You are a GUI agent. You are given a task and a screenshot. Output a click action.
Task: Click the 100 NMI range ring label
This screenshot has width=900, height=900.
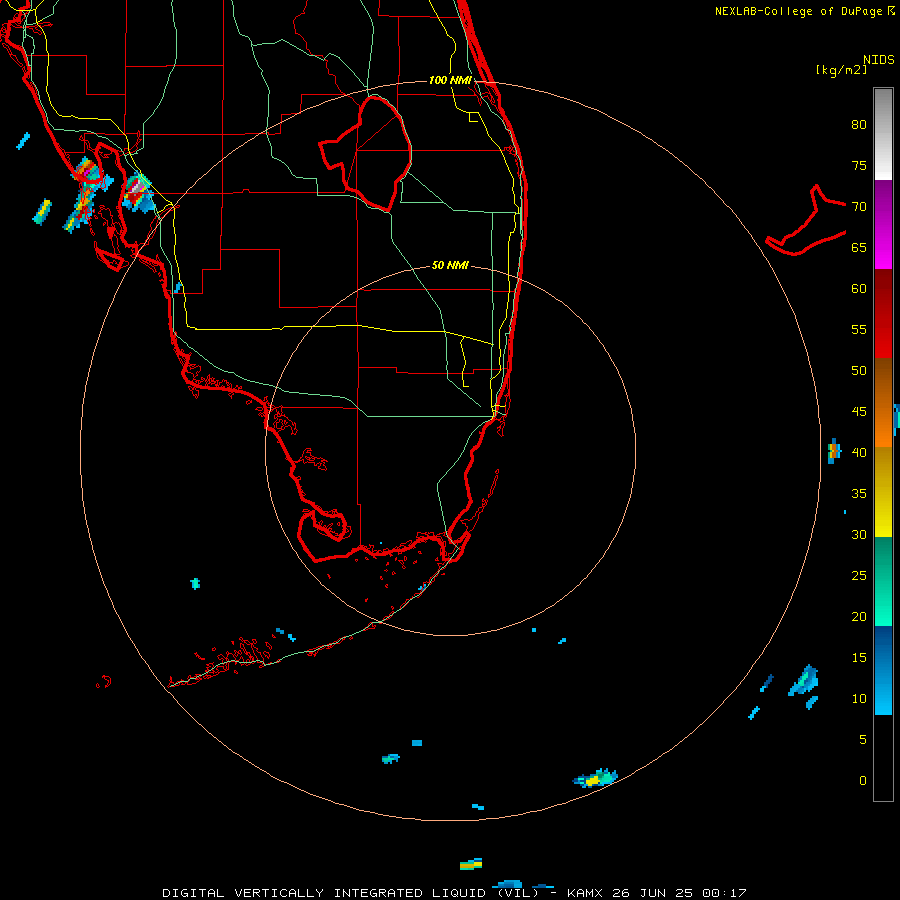coord(450,80)
